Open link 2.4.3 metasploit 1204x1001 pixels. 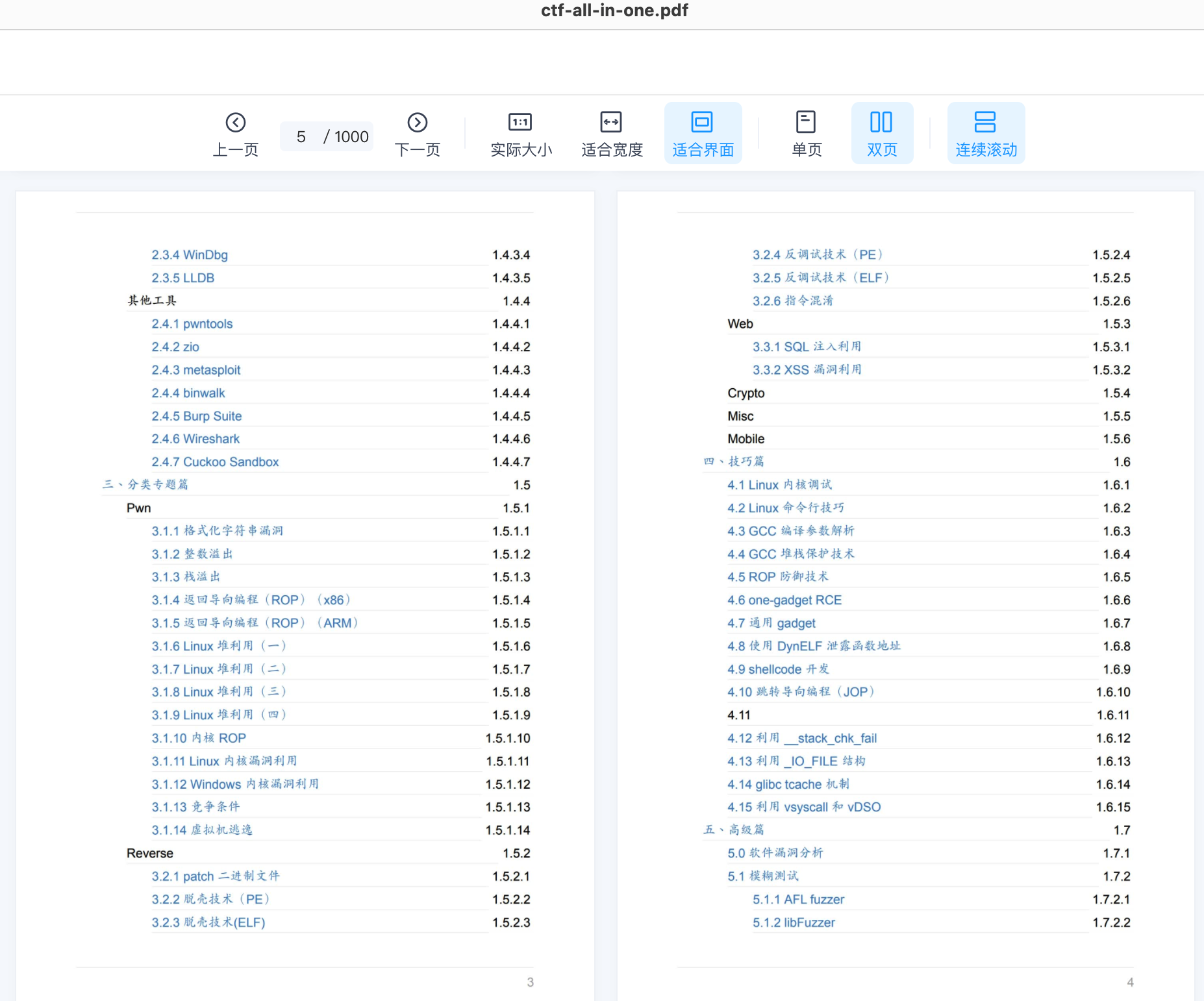195,370
